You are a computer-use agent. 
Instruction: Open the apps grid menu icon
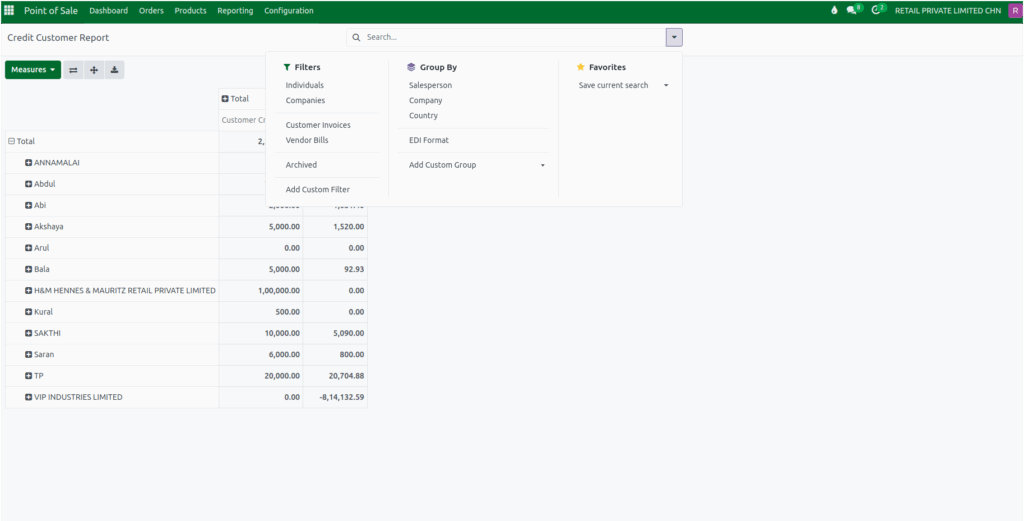[x=9, y=10]
